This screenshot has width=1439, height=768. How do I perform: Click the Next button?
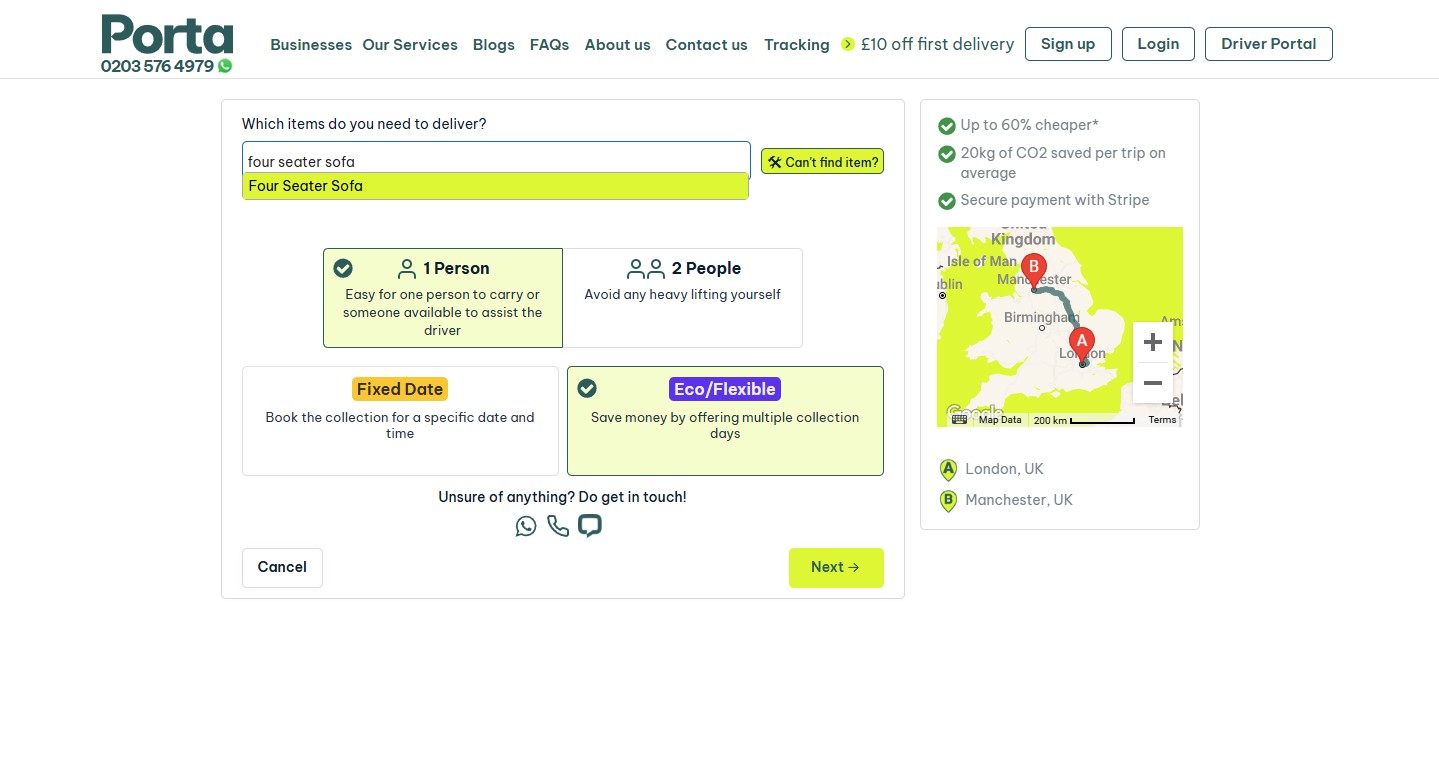836,568
